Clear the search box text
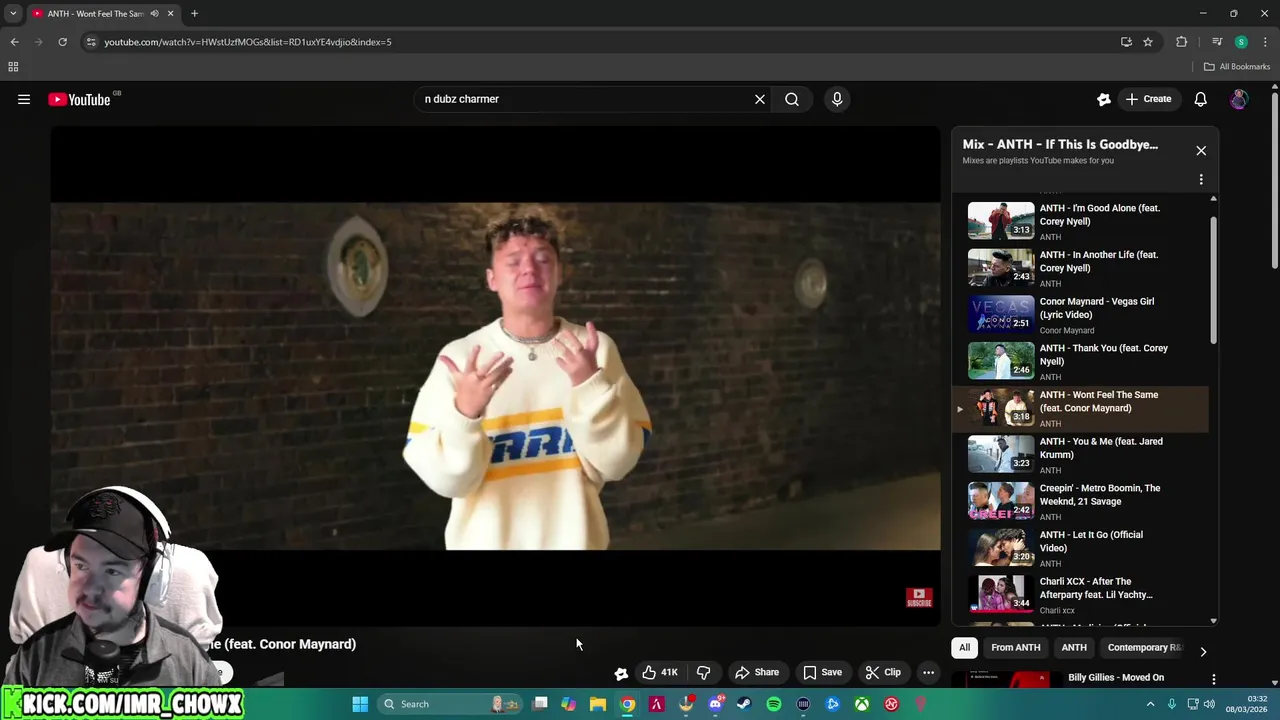 tap(760, 99)
